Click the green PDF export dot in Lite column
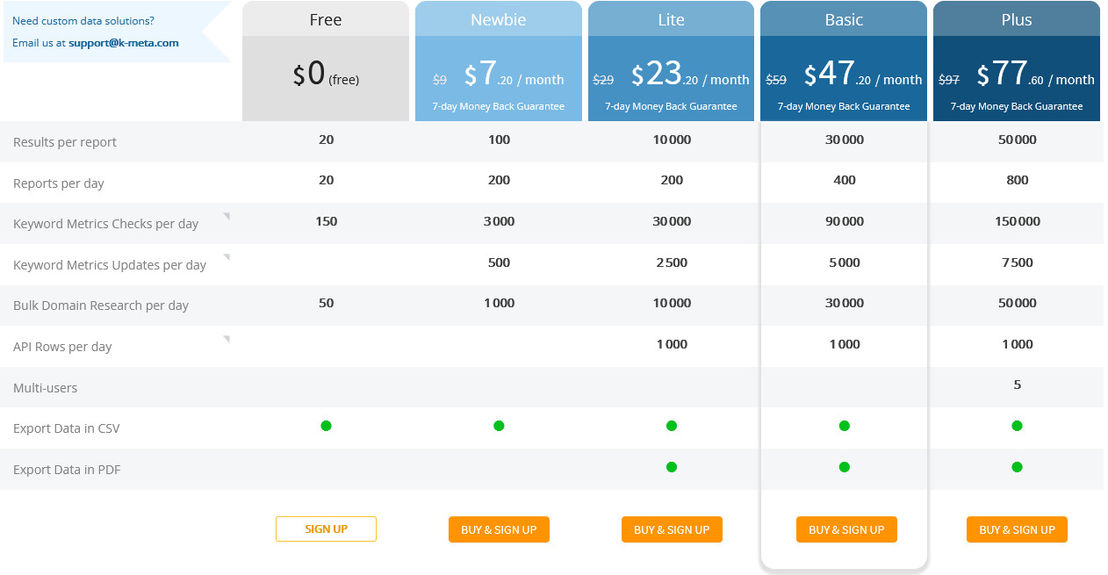This screenshot has height=575, width=1108. (671, 467)
